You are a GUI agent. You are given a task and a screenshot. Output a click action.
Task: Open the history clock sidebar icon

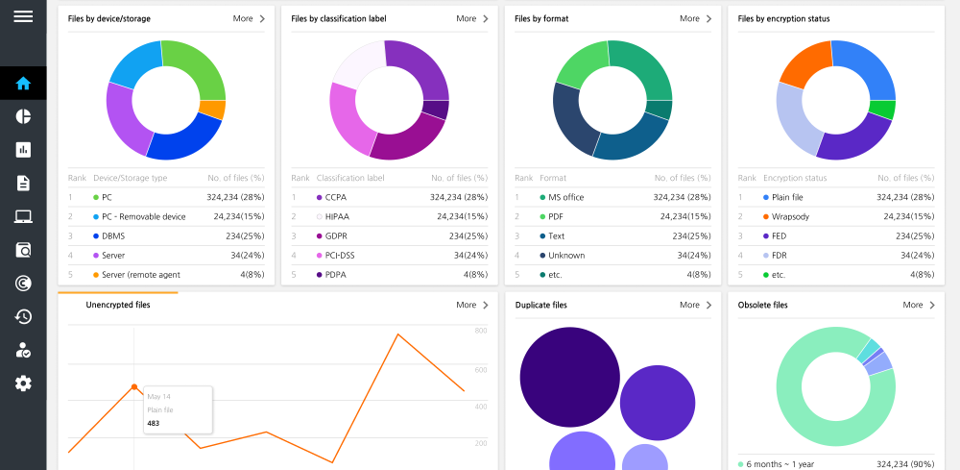(x=23, y=316)
